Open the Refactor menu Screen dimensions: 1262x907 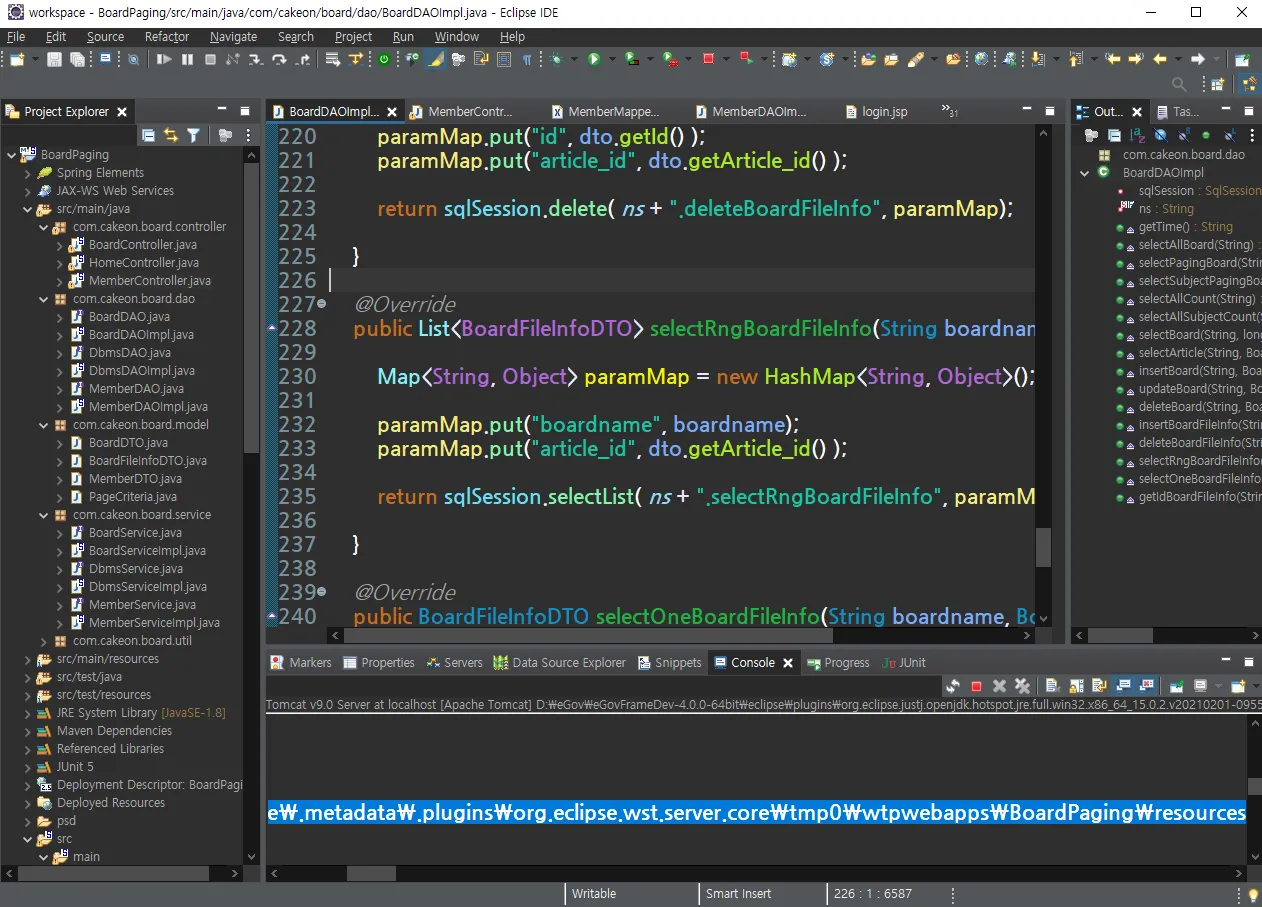pyautogui.click(x=166, y=37)
